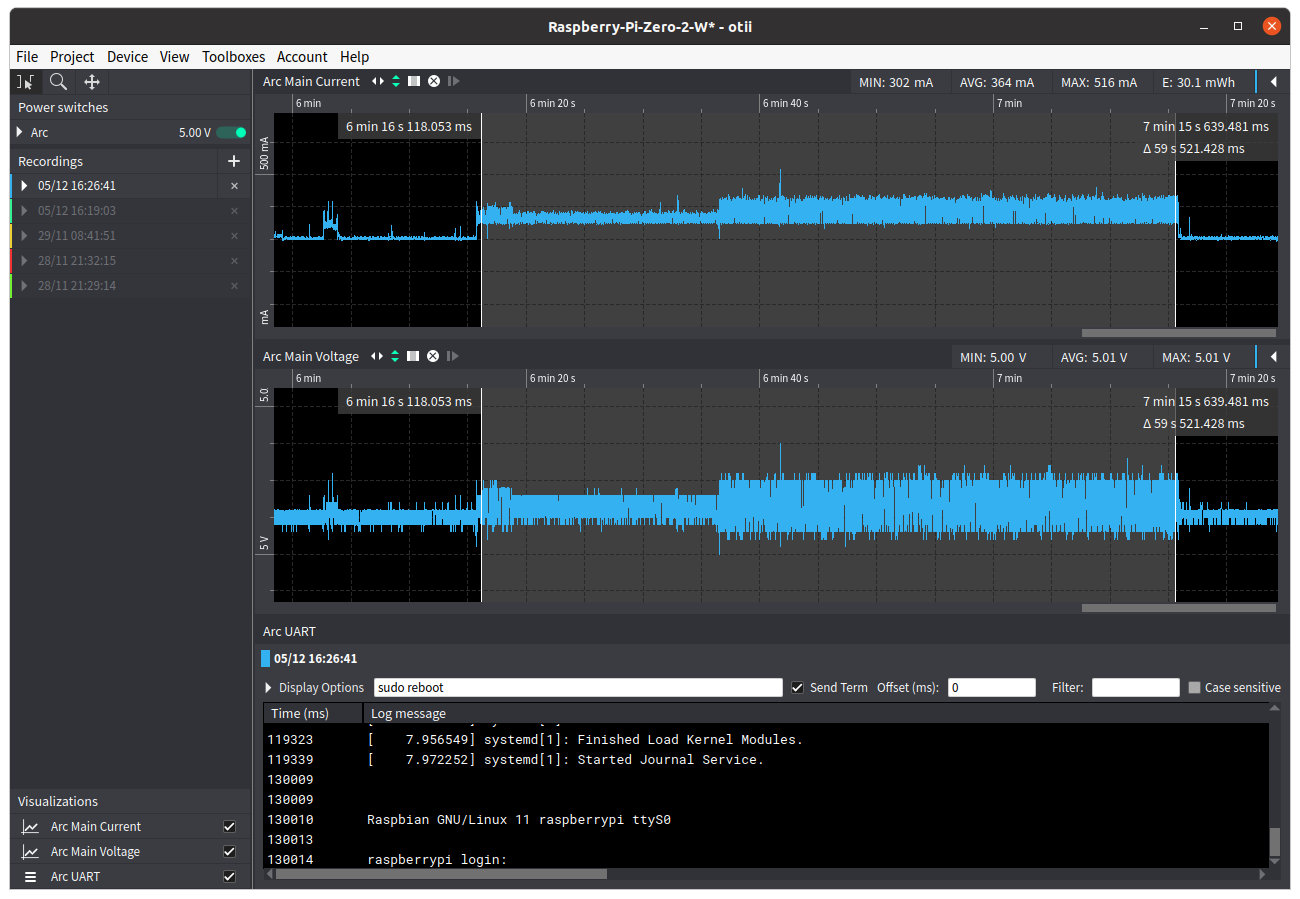This screenshot has height=899, width=1300.
Task: Enable Case sensitive filtering
Action: (x=1194, y=688)
